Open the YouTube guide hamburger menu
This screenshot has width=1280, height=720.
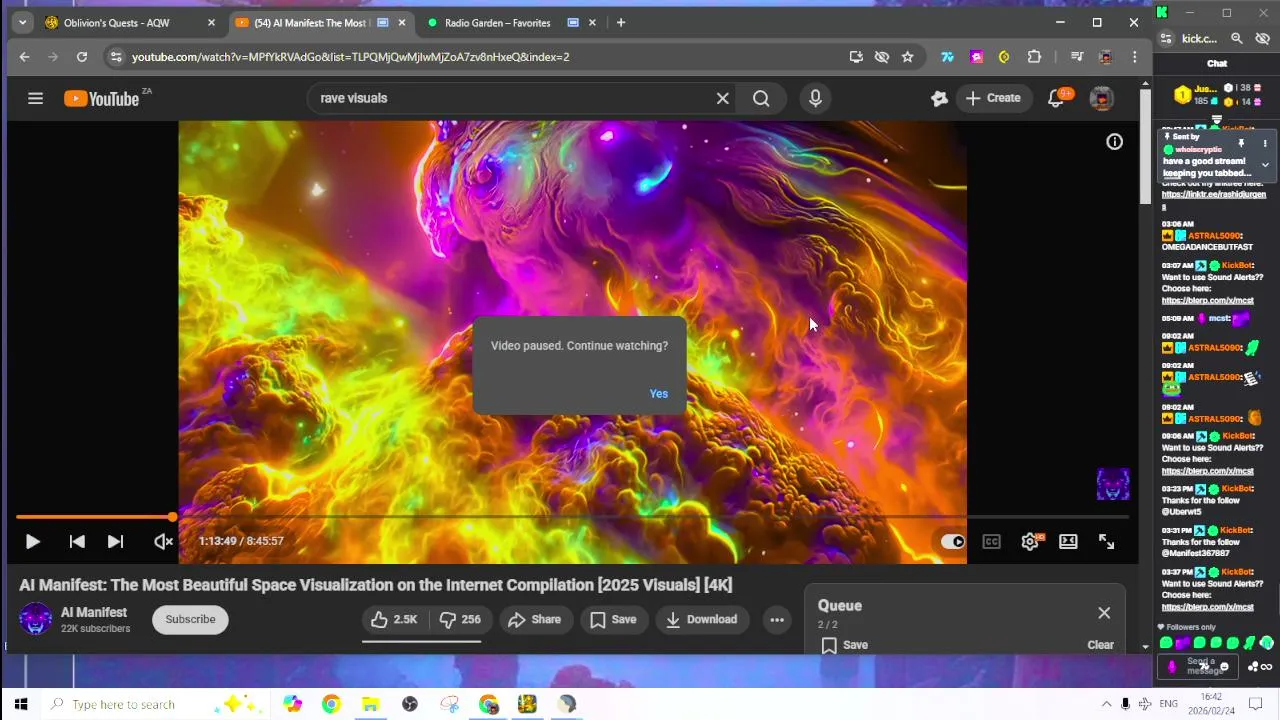click(x=36, y=98)
